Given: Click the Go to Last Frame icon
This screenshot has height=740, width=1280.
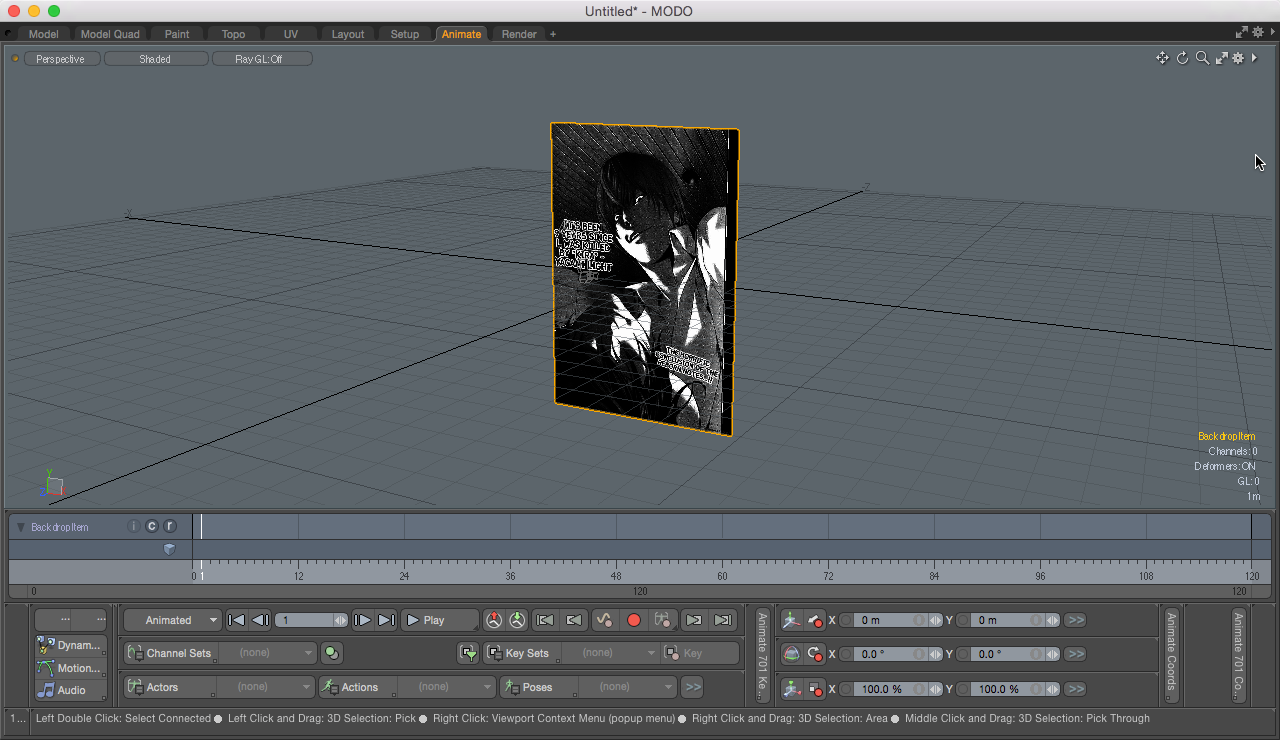Looking at the screenshot, I should coord(386,620).
